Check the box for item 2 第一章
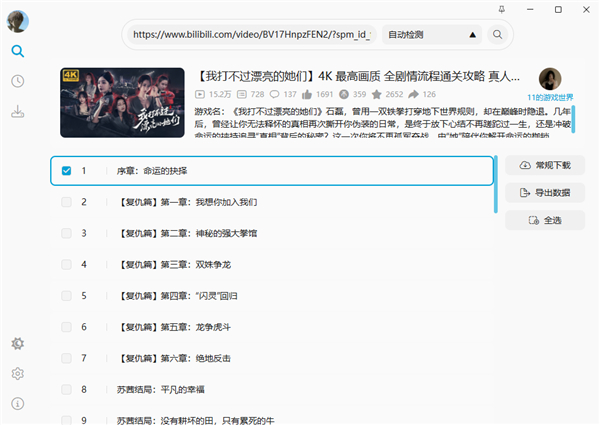 tap(67, 202)
